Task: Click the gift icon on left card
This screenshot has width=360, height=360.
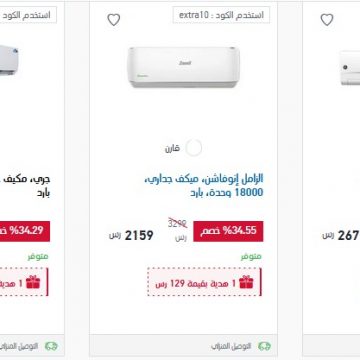Action: [33, 282]
